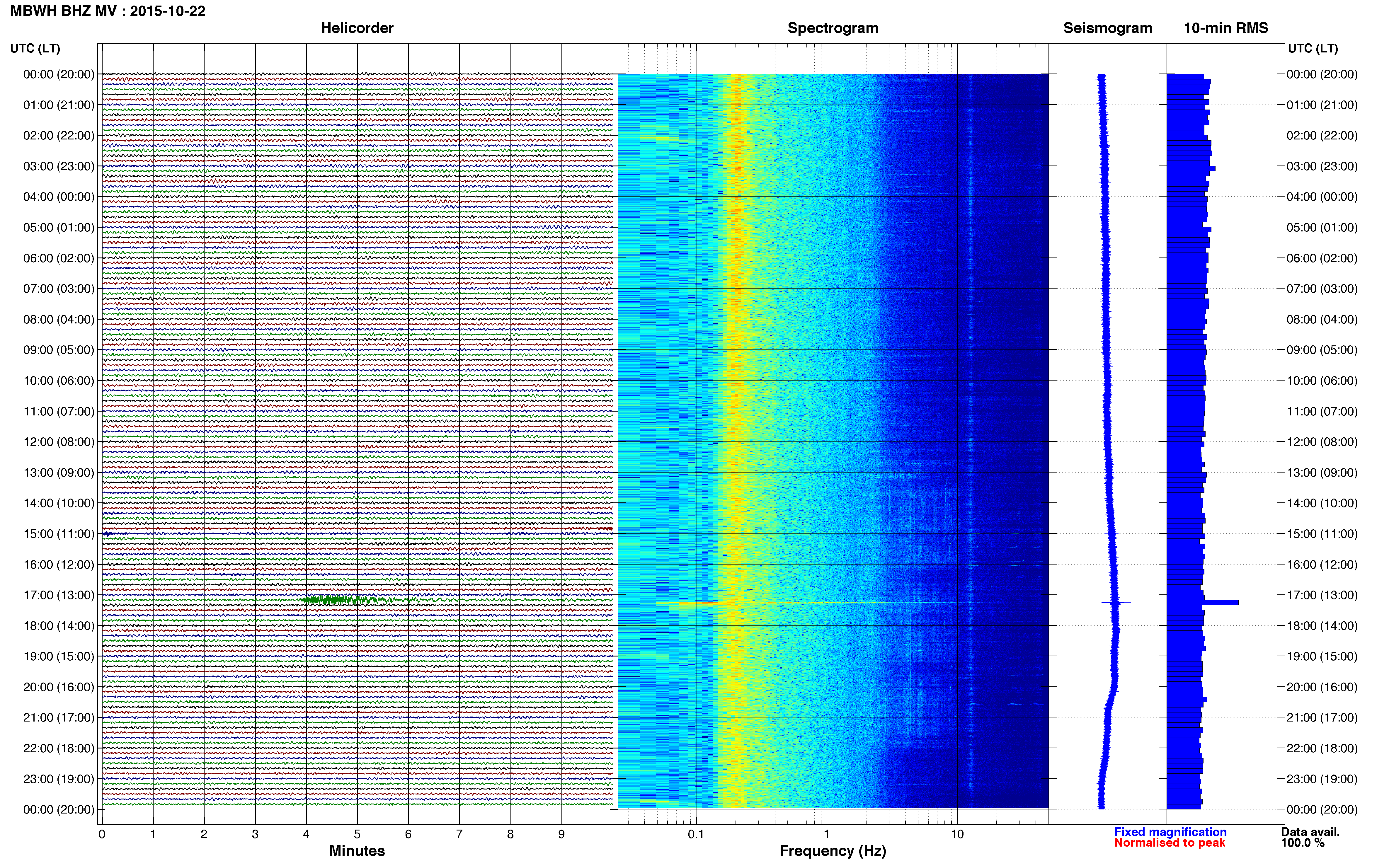Viewport: 1389px width, 868px height.
Task: Click the left 'UTC (LT)' axis label
Action: (x=35, y=48)
